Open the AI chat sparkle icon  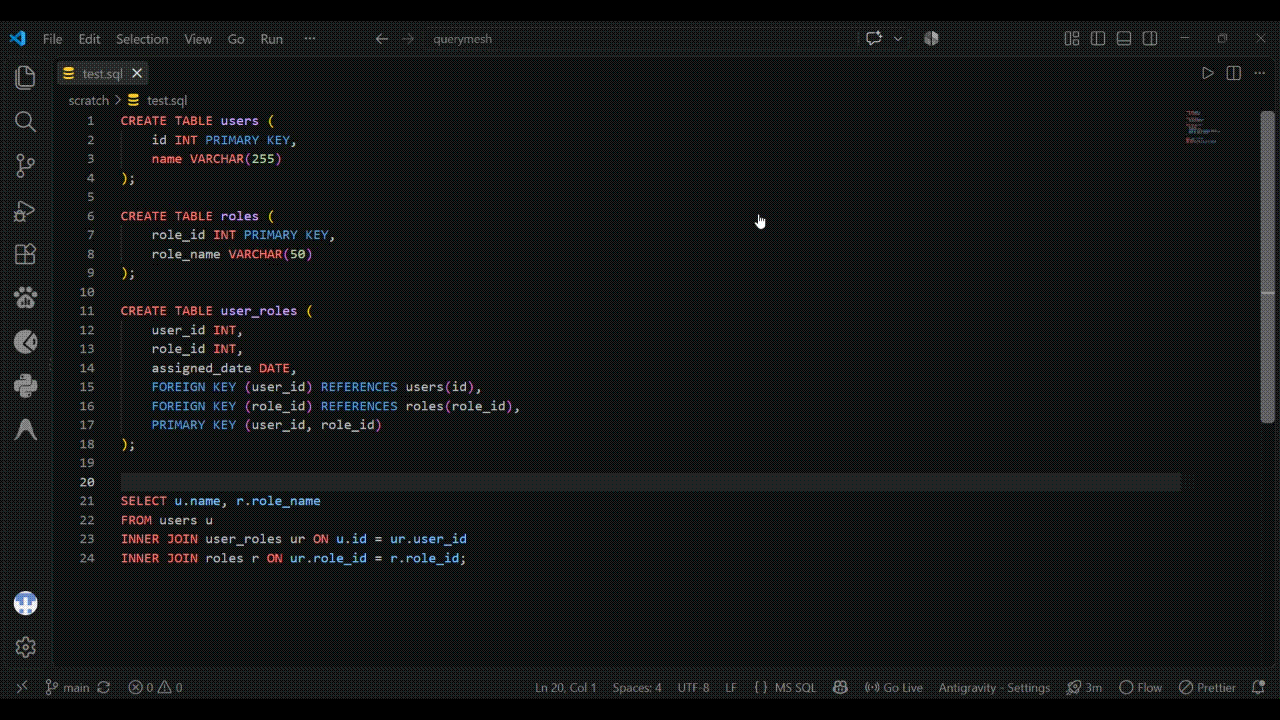(874, 39)
